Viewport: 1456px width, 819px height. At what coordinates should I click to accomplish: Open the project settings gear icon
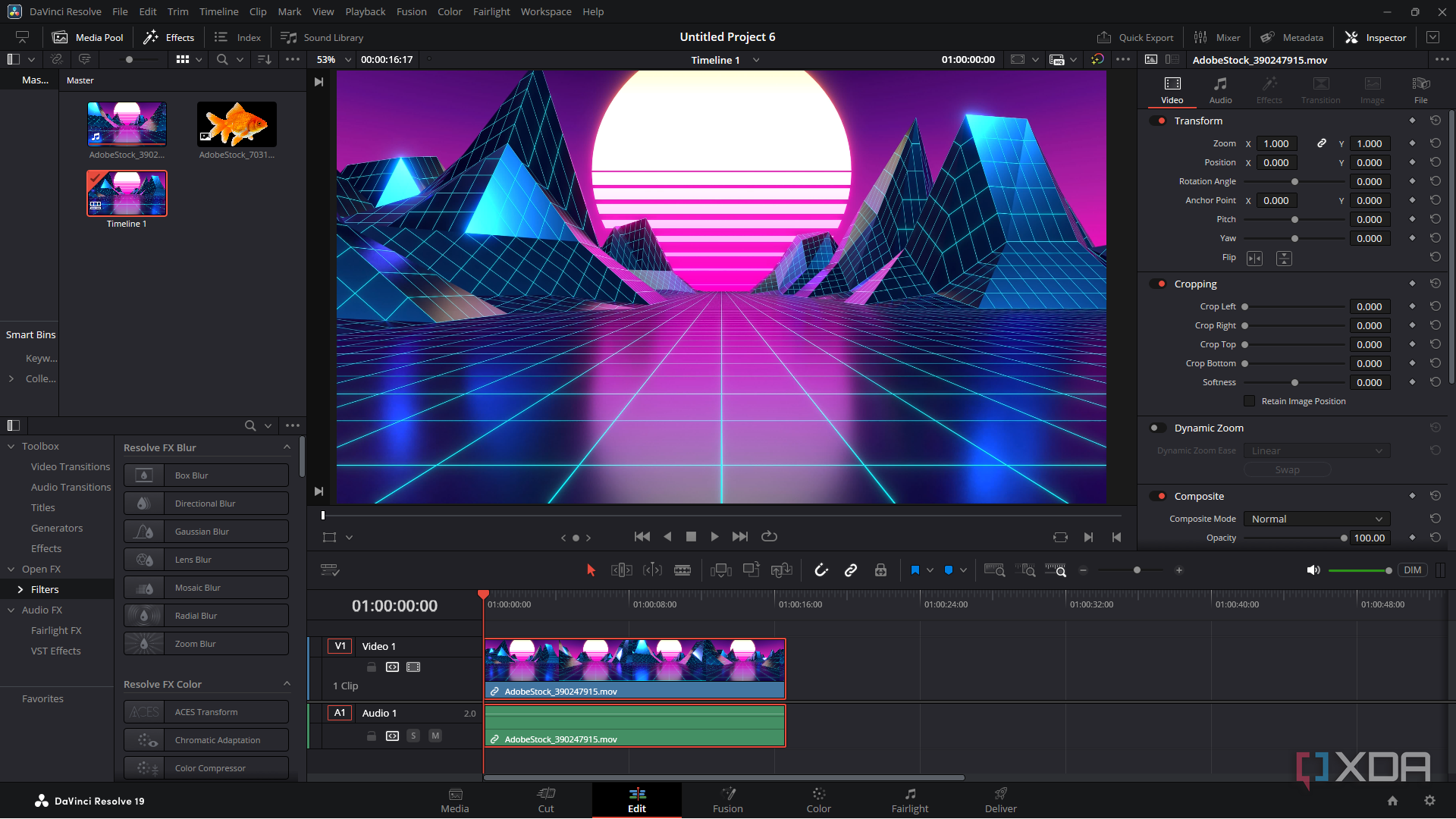pos(1429,801)
